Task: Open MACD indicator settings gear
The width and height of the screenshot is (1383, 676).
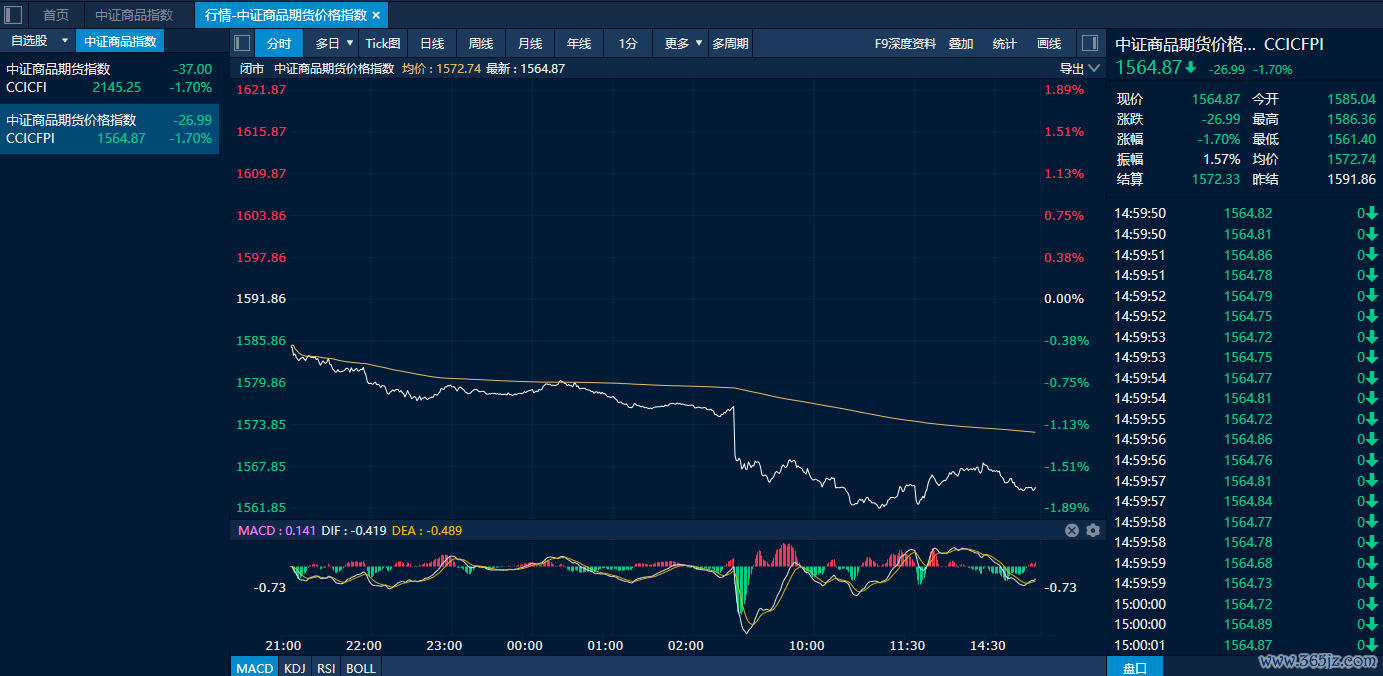Action: pyautogui.click(x=1093, y=530)
